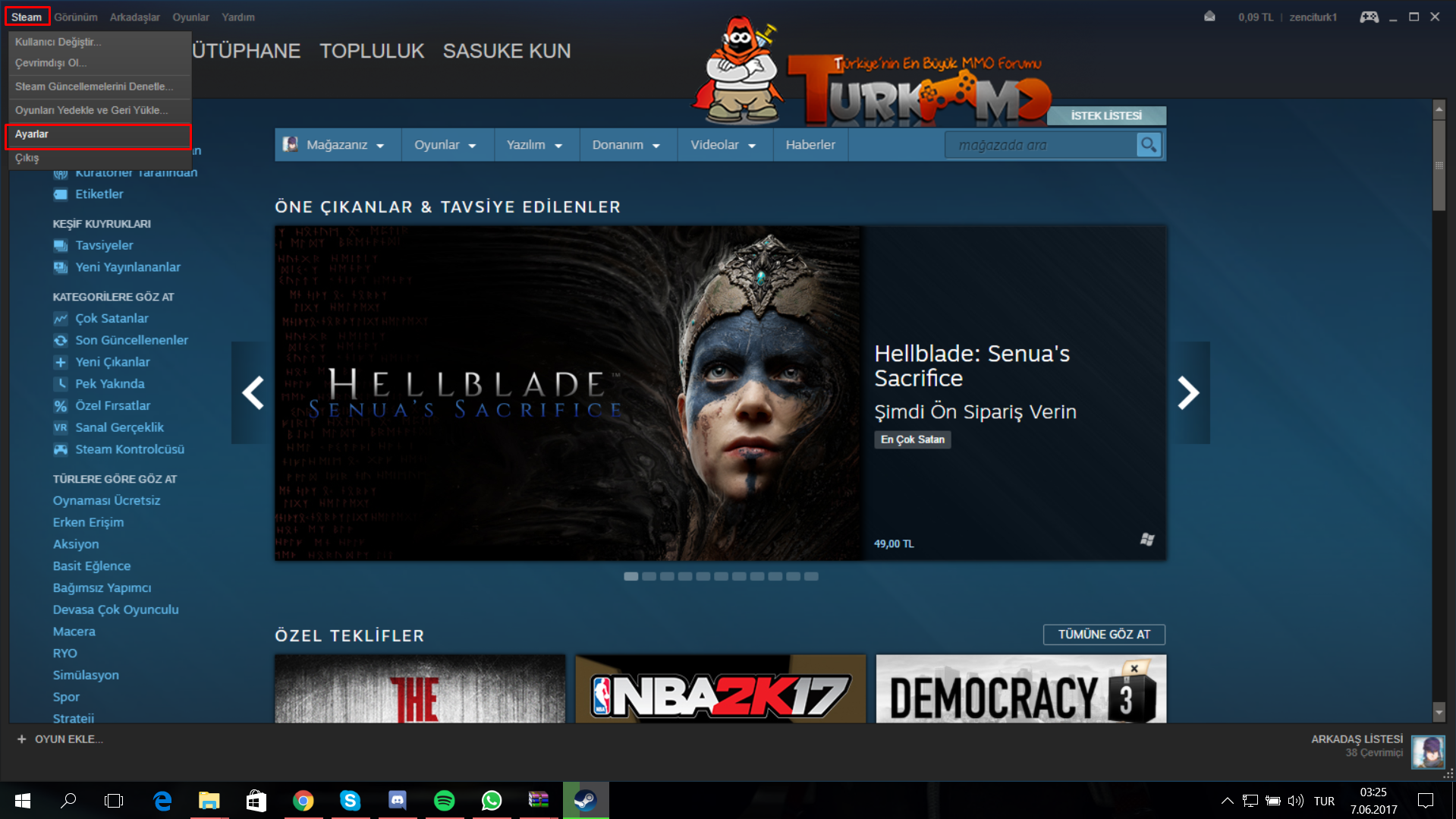Open the Görünüm menu
1456x819 pixels.
pyautogui.click(x=76, y=17)
